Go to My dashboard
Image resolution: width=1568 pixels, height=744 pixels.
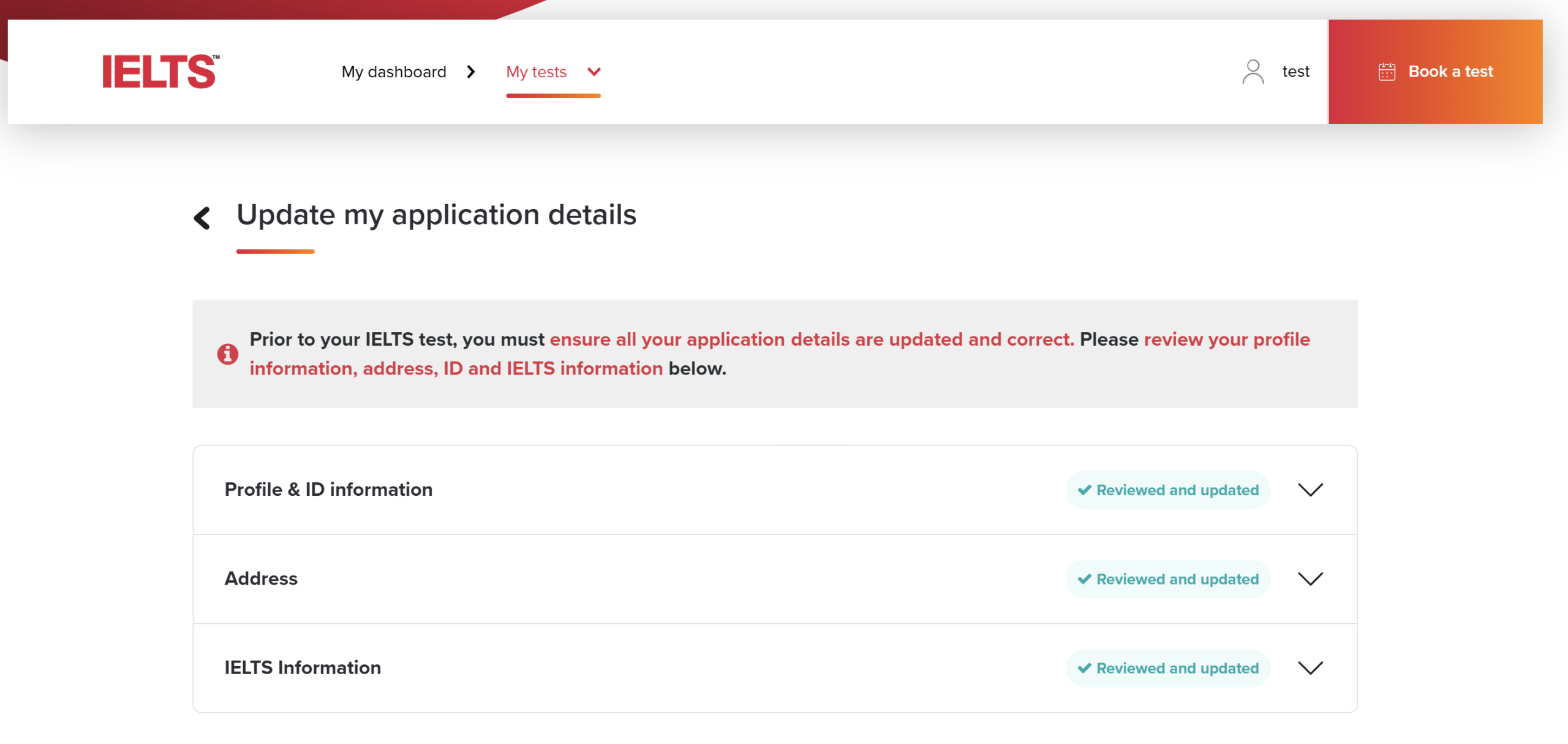click(x=394, y=72)
